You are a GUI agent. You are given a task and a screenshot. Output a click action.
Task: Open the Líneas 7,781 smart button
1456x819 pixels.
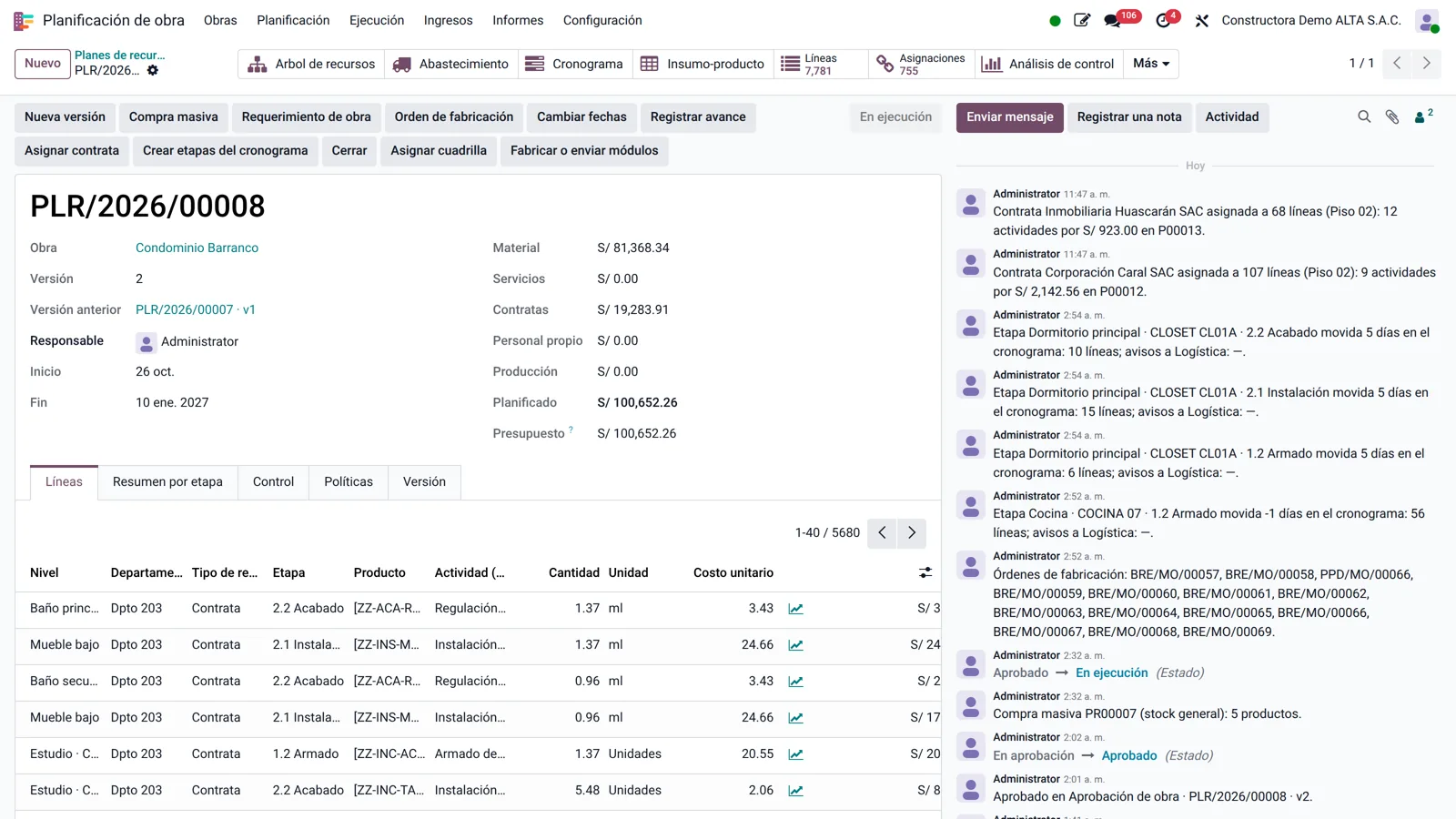click(x=821, y=64)
